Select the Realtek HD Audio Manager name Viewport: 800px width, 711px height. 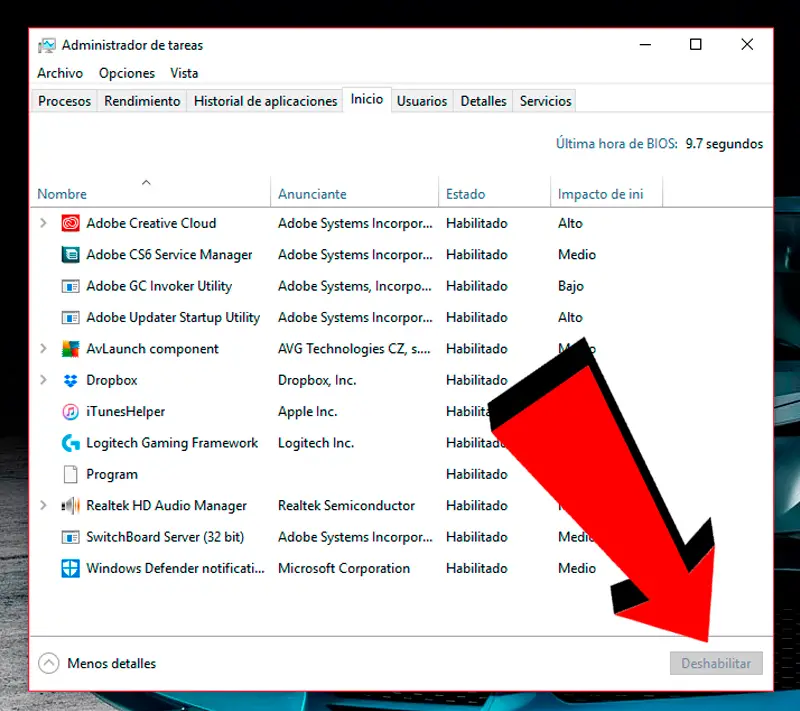[x=166, y=505]
